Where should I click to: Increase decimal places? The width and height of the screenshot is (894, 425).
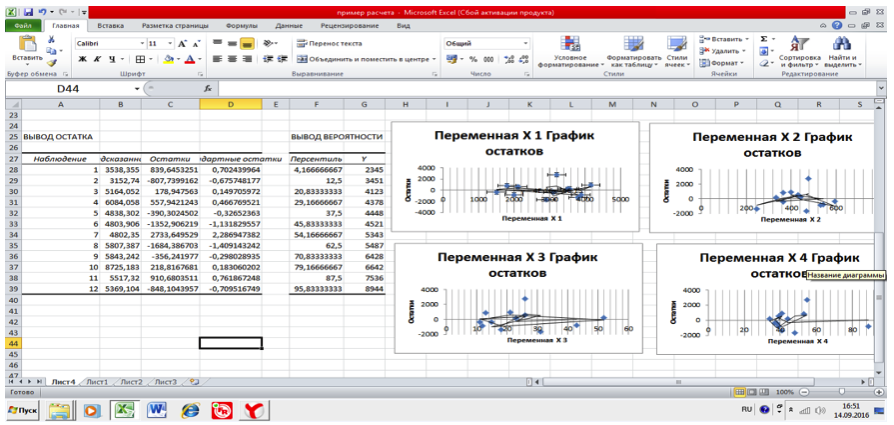tap(510, 59)
